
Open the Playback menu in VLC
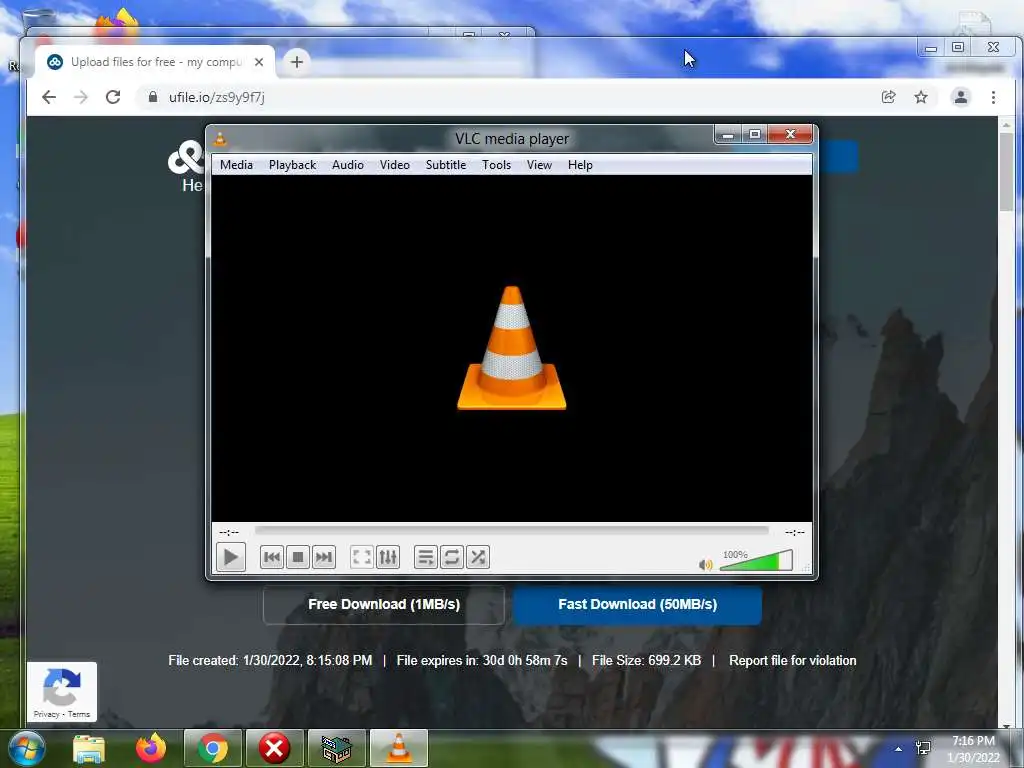(293, 165)
